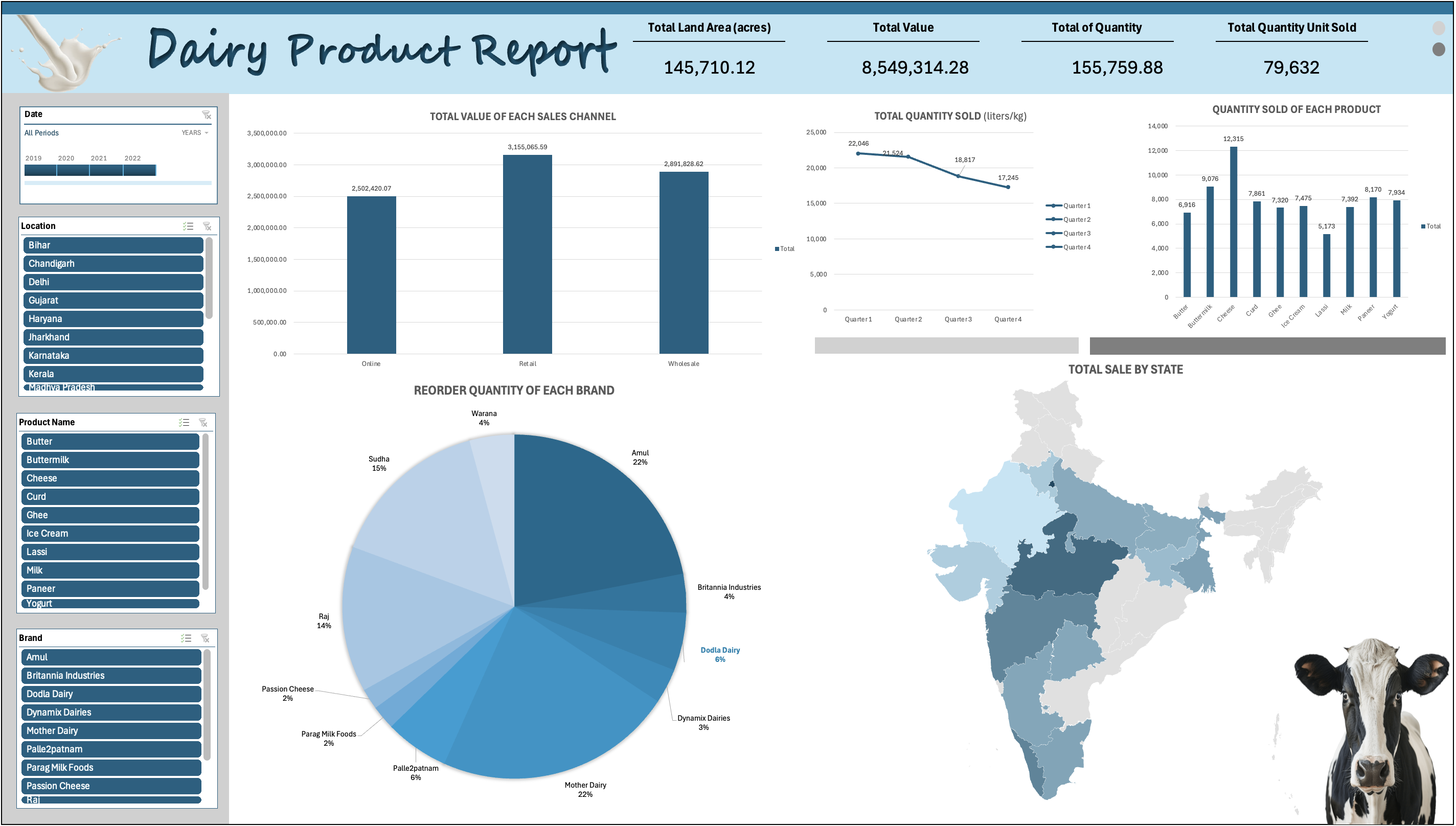Image resolution: width=1456 pixels, height=826 pixels.
Task: Choose Parag Milk Foods in the Brand slicer
Action: [x=111, y=768]
